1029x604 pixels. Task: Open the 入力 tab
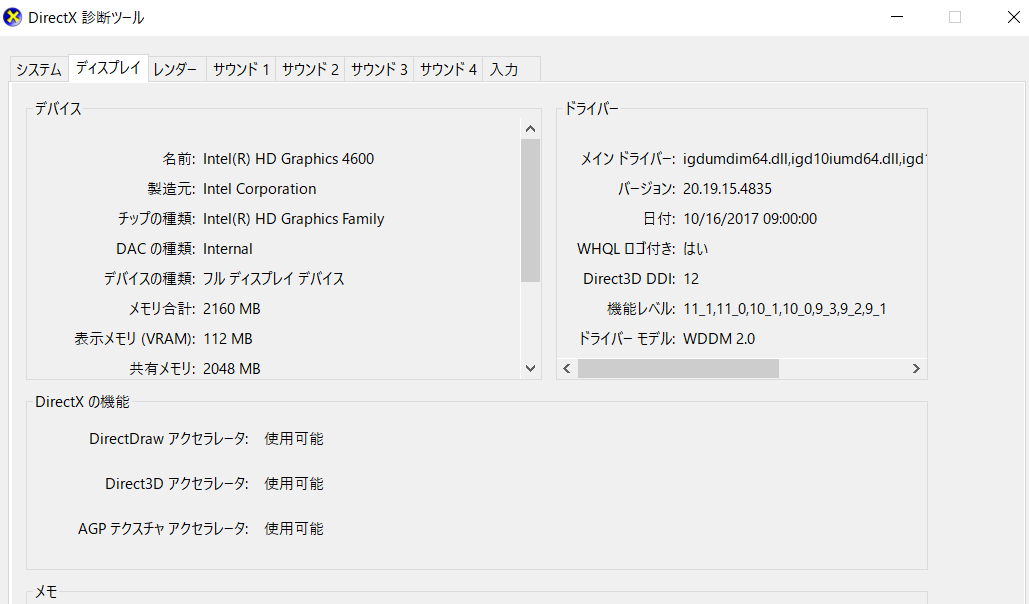pyautogui.click(x=504, y=70)
